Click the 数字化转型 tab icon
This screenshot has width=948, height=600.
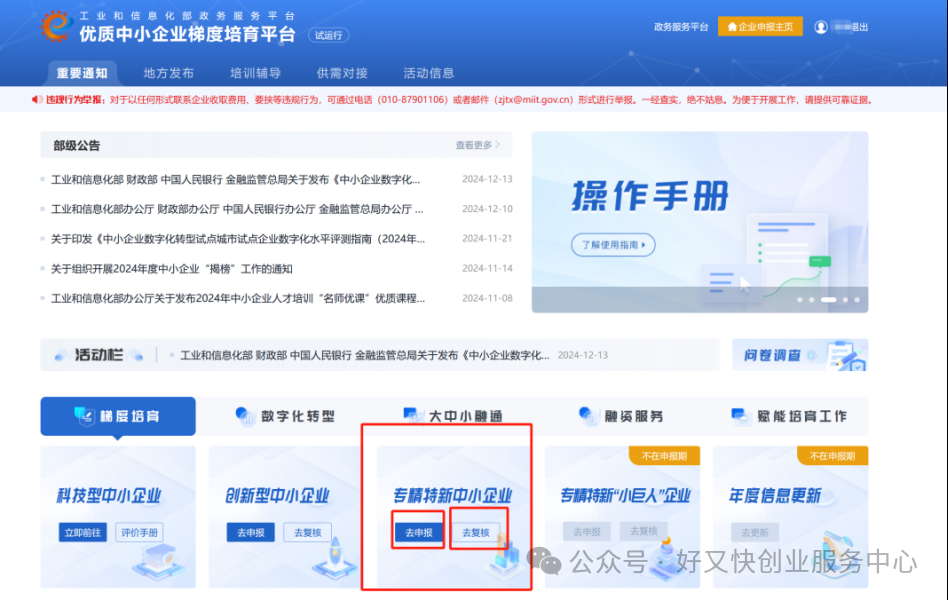click(x=245, y=416)
